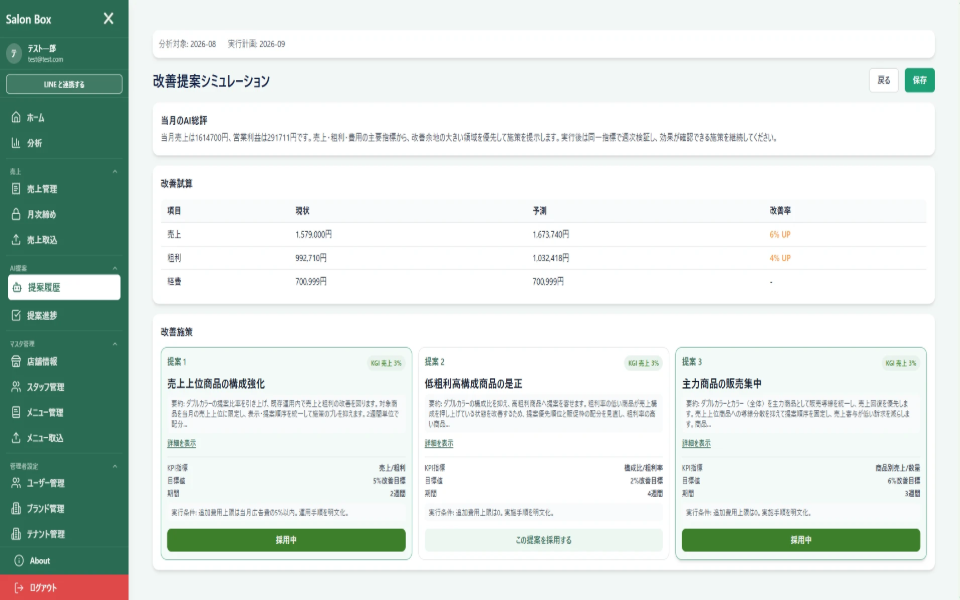This screenshot has width=960, height=600.
Task: Click the 6% UP improvement rate
Action: tap(780, 234)
